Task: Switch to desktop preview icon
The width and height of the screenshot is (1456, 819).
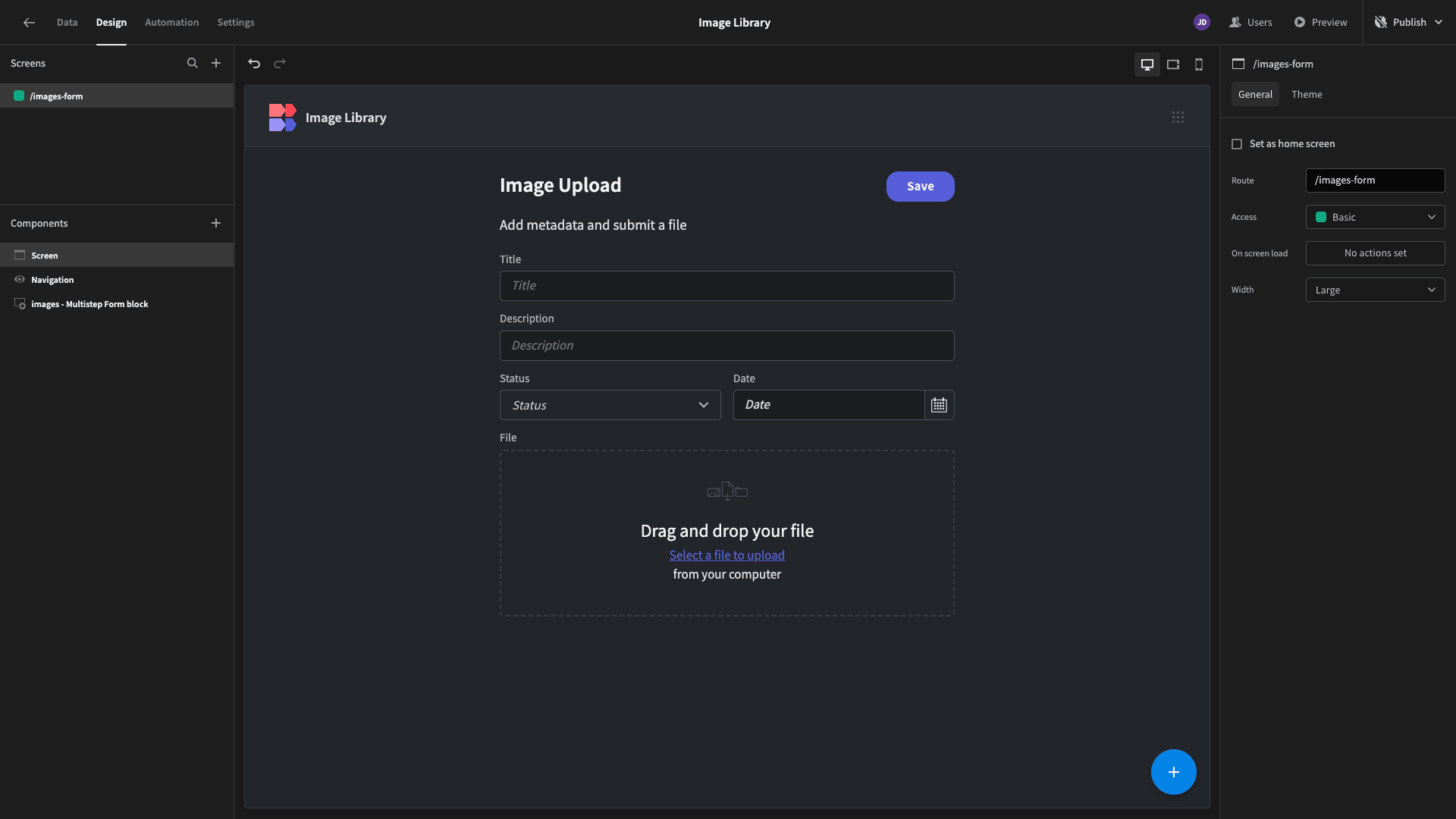Action: tap(1147, 64)
